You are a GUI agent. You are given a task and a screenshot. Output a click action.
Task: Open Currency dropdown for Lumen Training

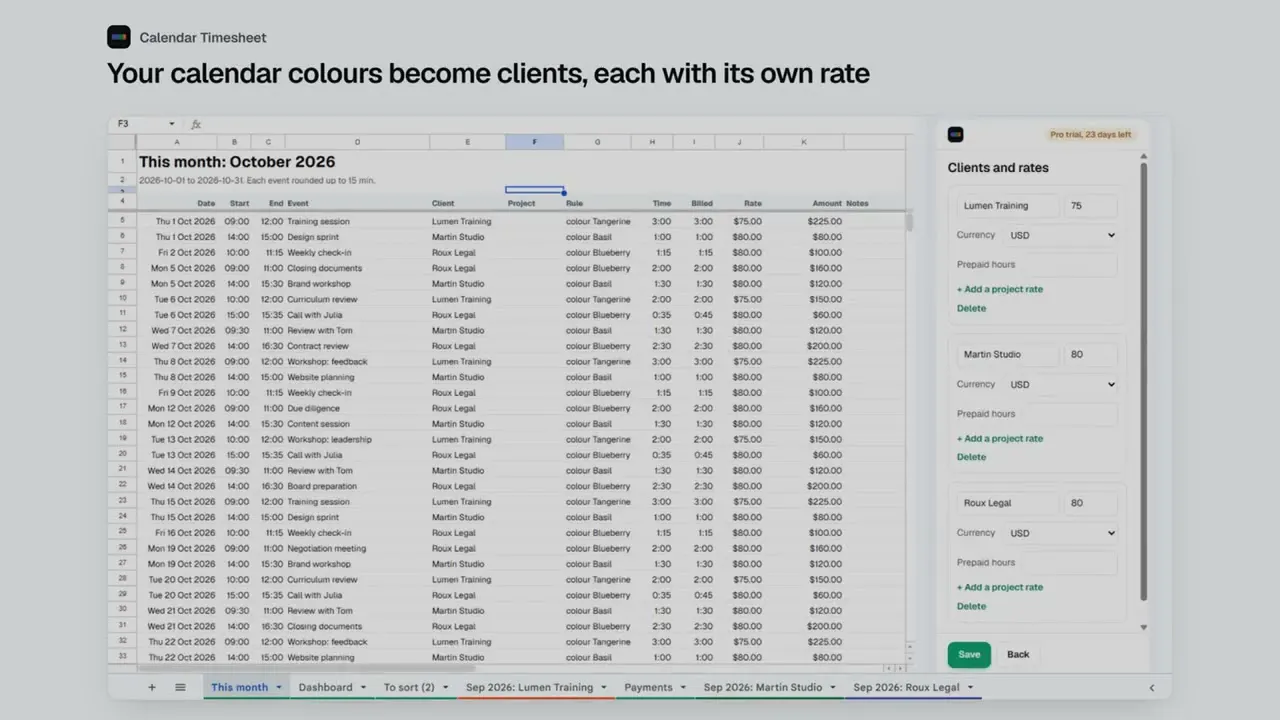coord(1061,235)
